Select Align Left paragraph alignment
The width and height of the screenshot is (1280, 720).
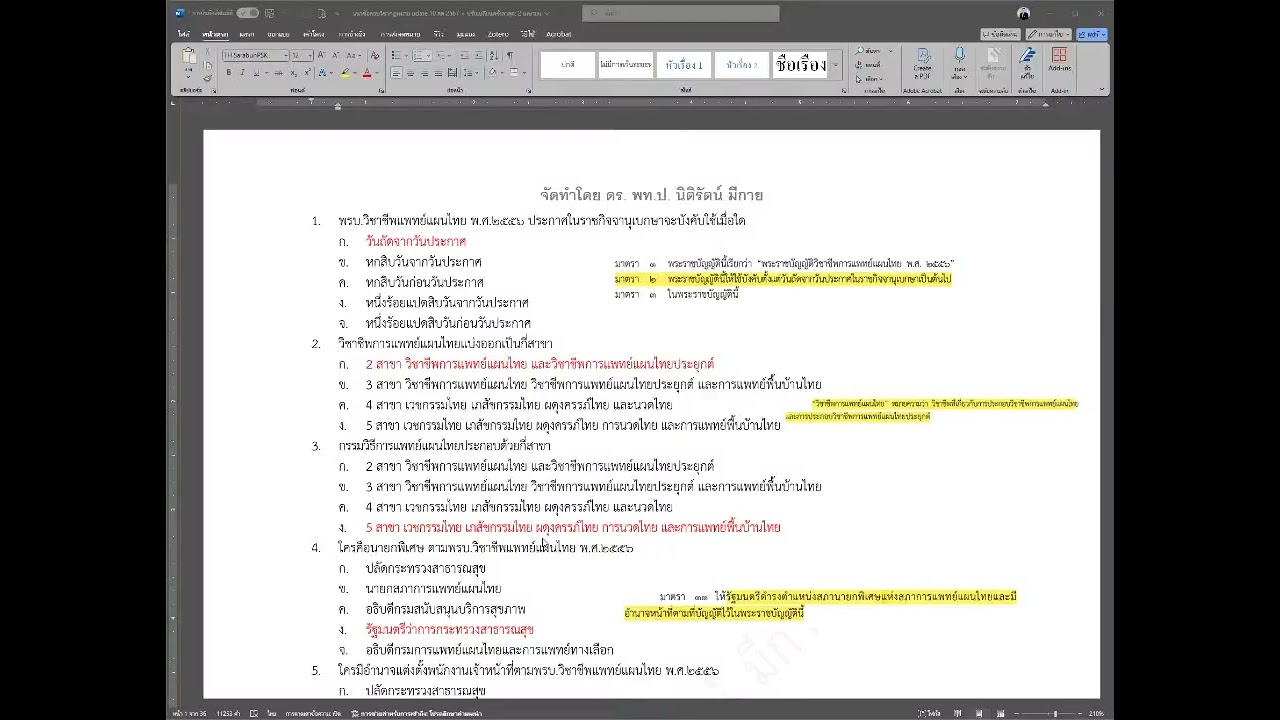tap(396, 73)
